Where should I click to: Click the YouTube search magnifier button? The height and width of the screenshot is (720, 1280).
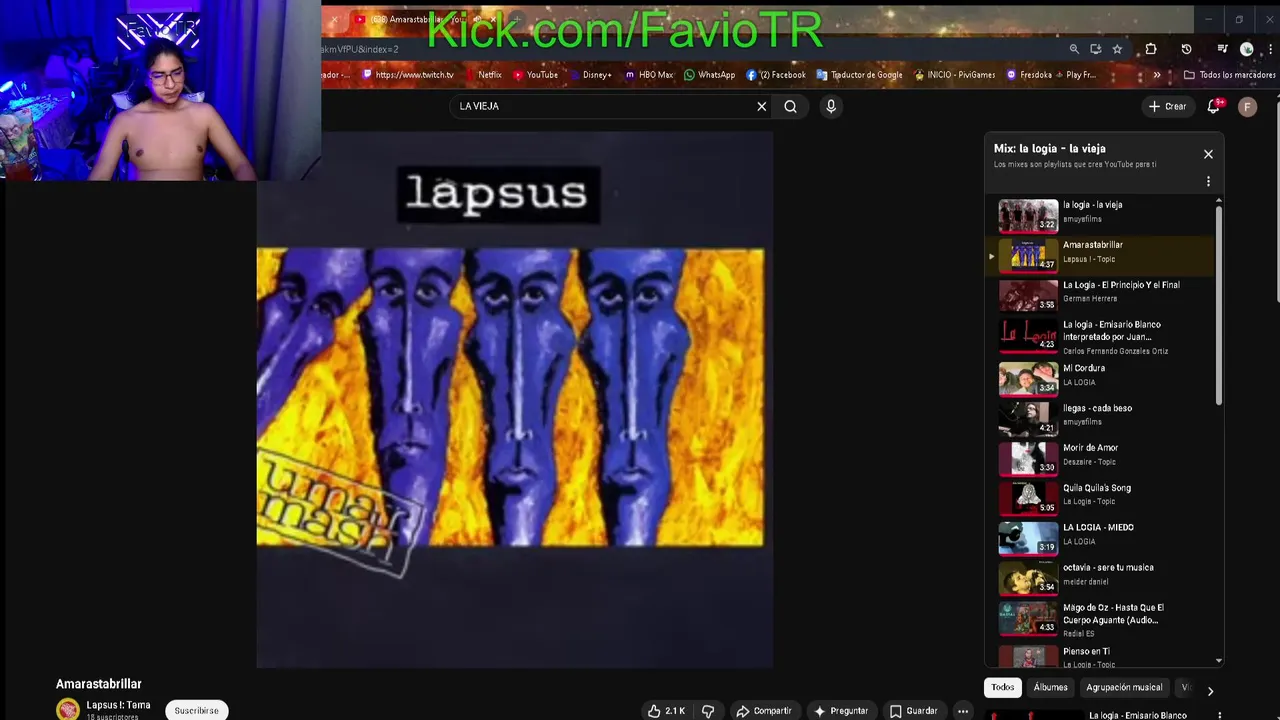pyautogui.click(x=790, y=106)
